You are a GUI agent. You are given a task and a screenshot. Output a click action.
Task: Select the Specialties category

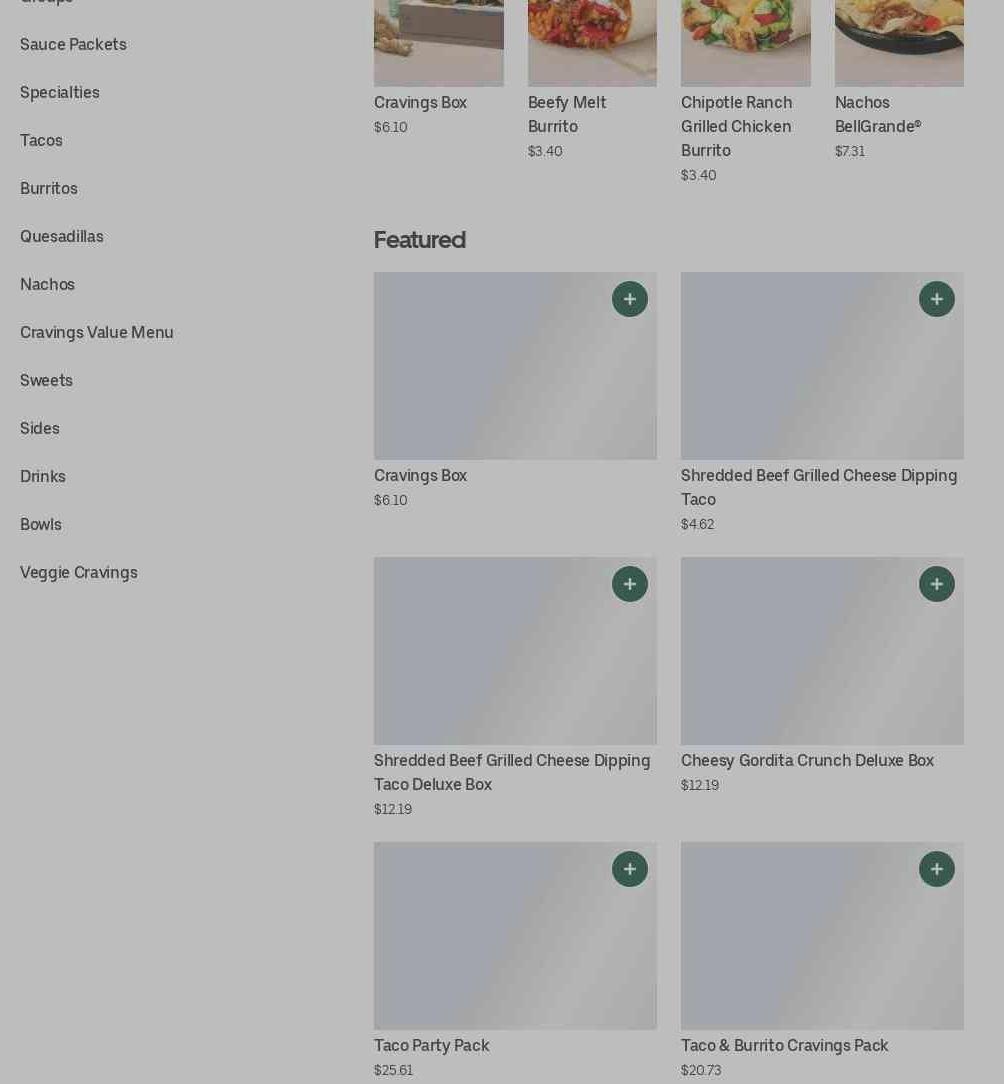pyautogui.click(x=59, y=93)
